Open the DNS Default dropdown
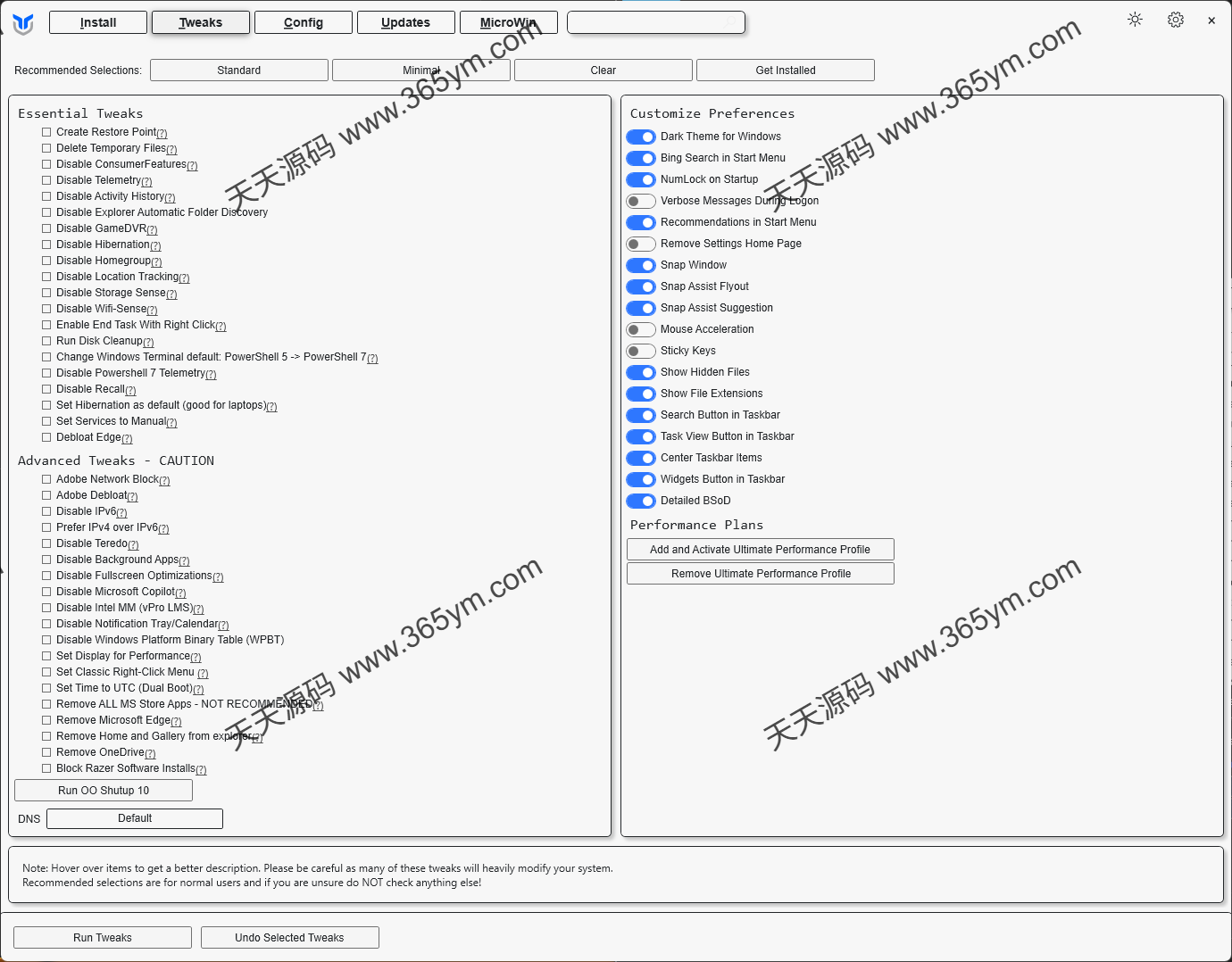Screen dimensions: 1232x962 point(134,818)
